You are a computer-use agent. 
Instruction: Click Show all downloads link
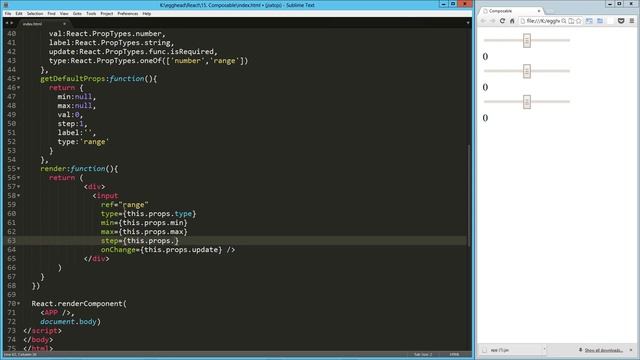tap(603, 350)
